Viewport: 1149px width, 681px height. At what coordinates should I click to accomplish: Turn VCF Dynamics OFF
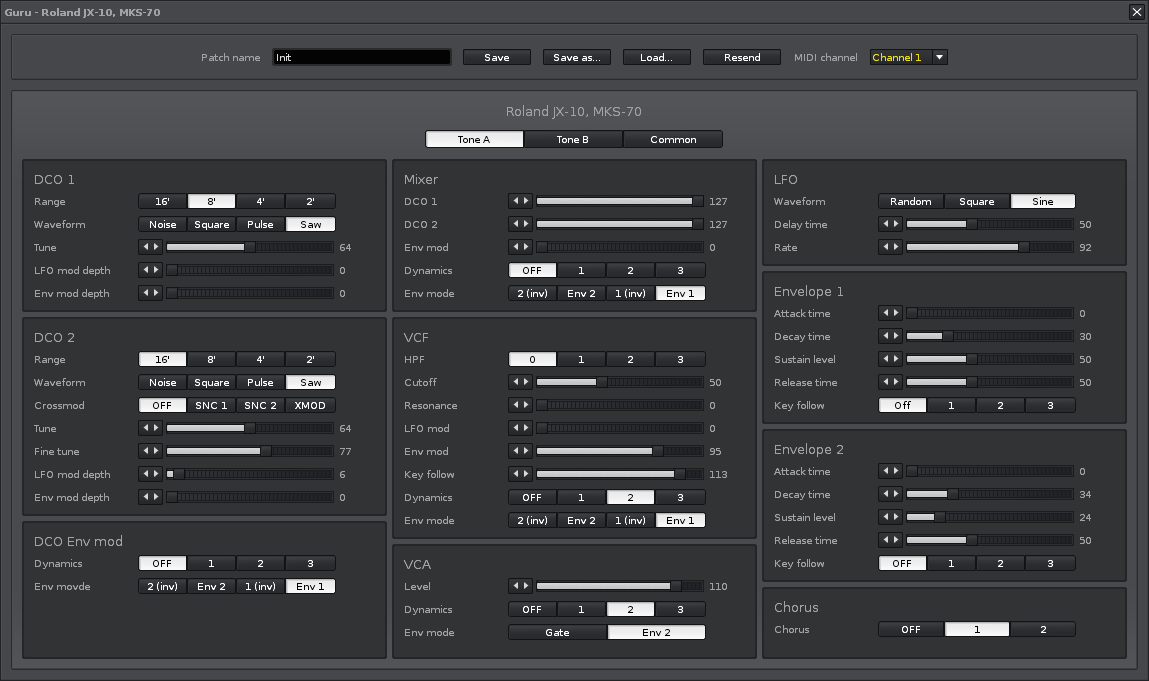532,497
